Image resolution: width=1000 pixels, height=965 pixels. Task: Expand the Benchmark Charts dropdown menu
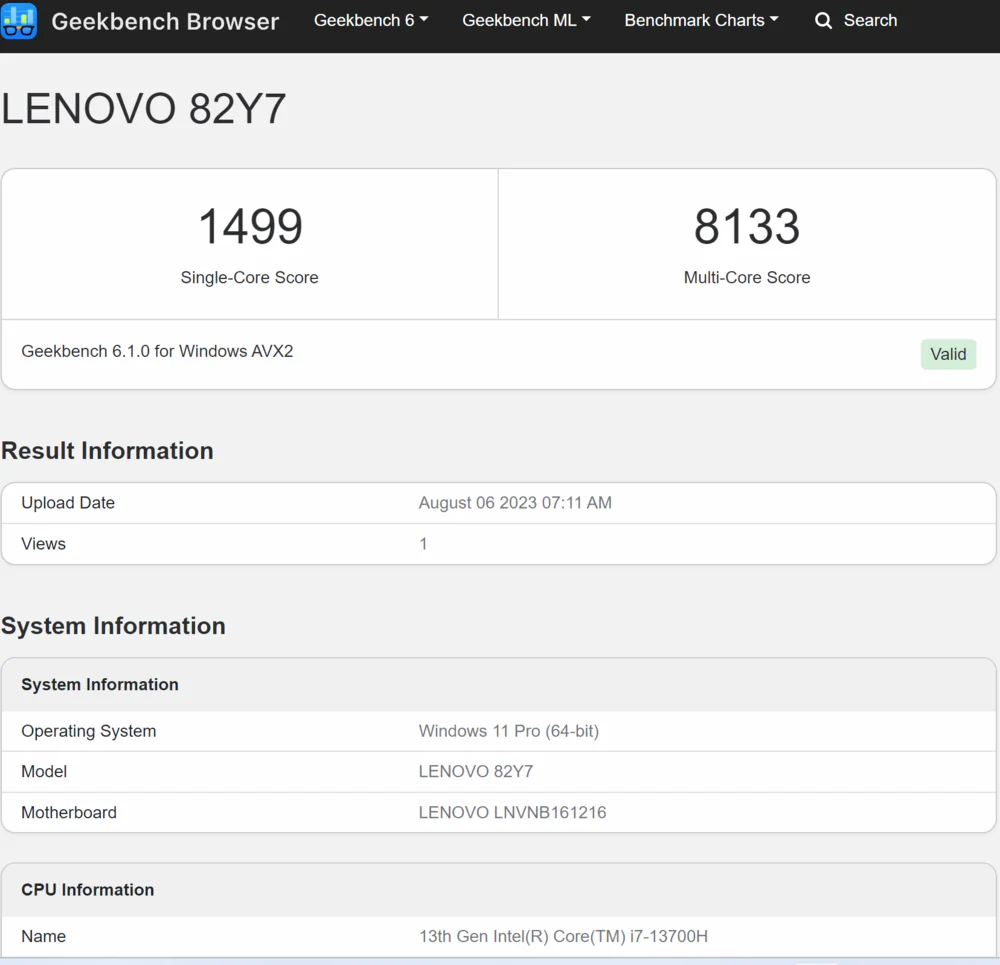pos(701,20)
